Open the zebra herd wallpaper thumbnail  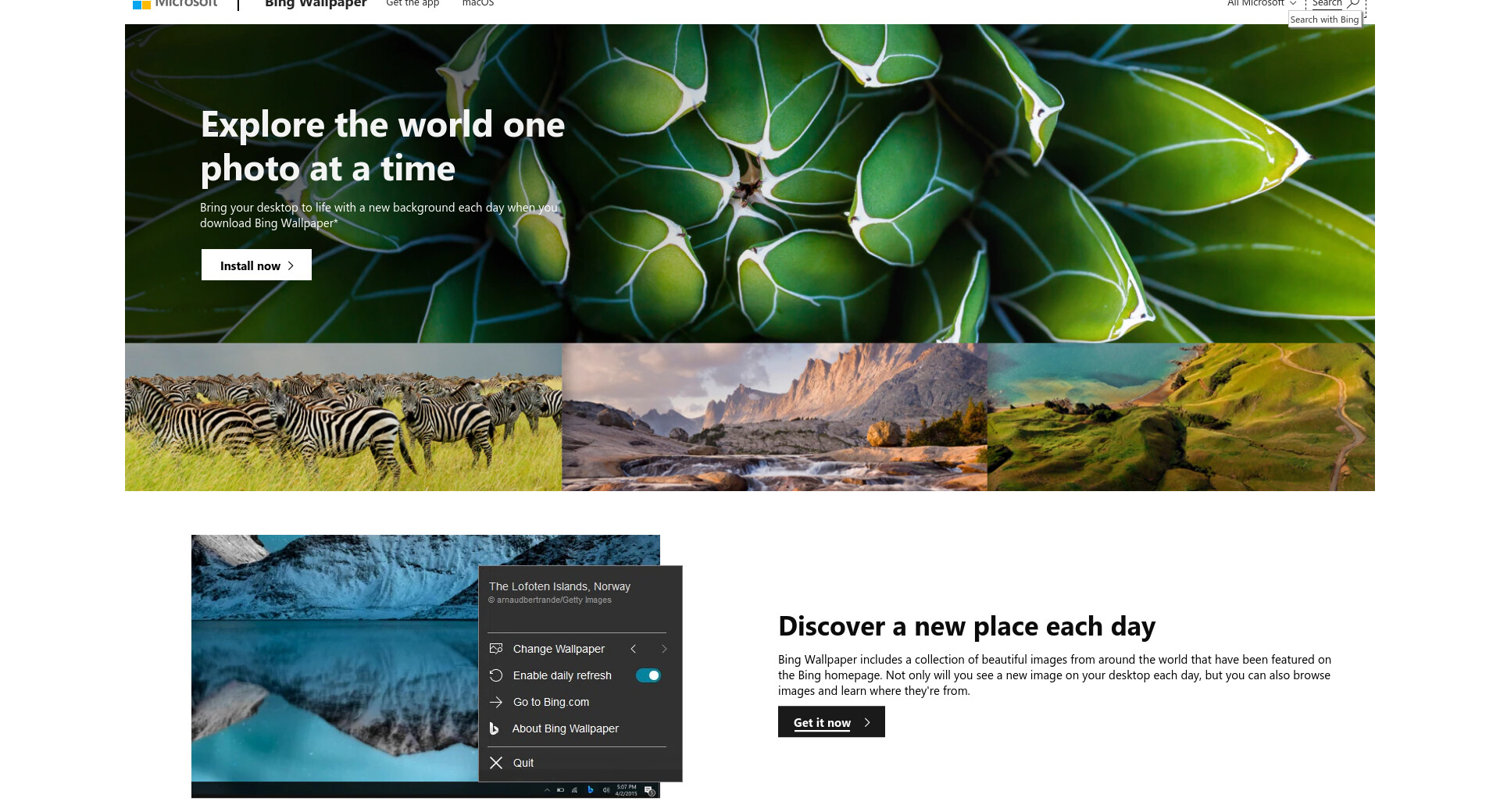tap(343, 417)
